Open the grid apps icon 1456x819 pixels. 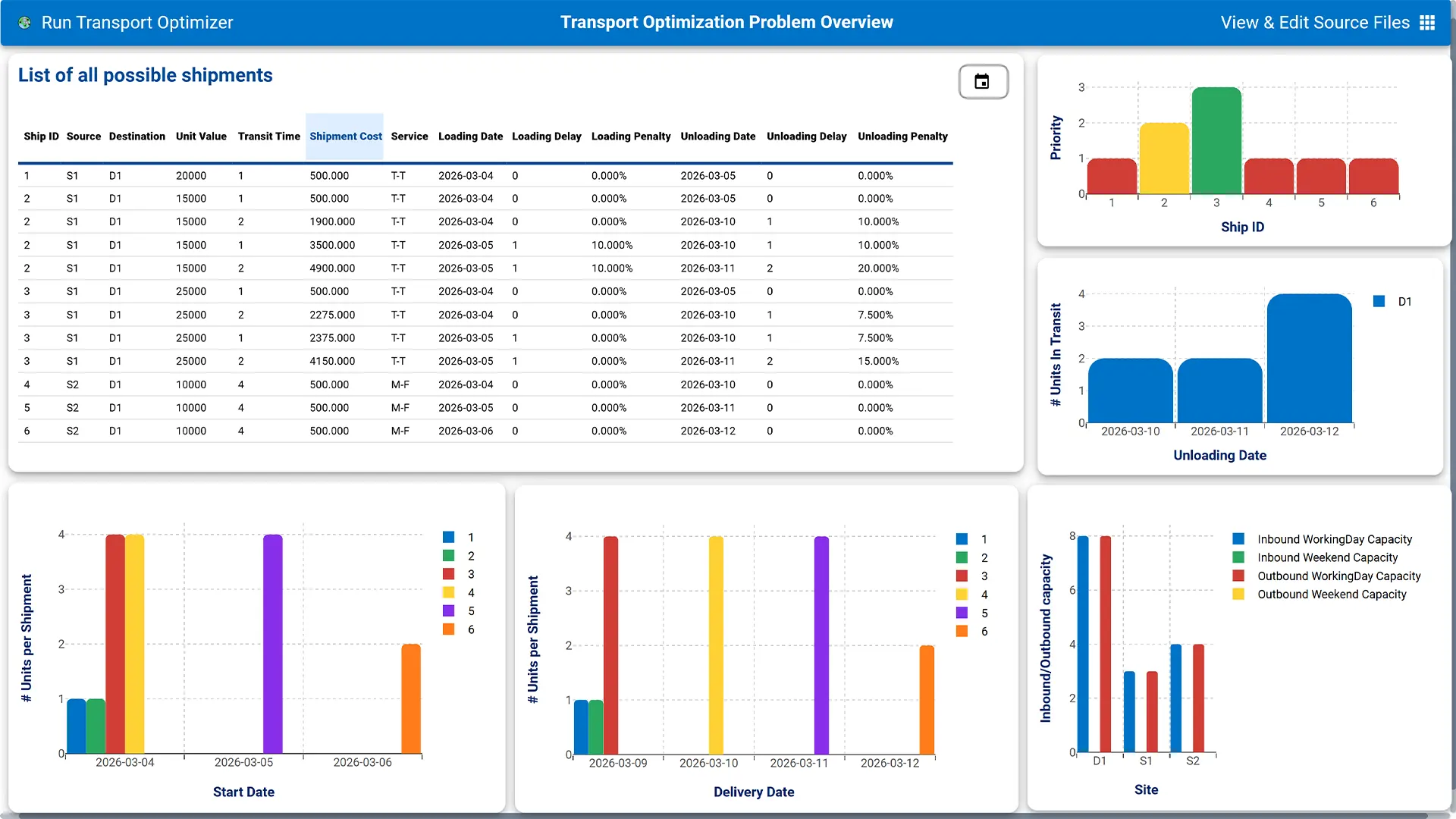pos(1427,23)
